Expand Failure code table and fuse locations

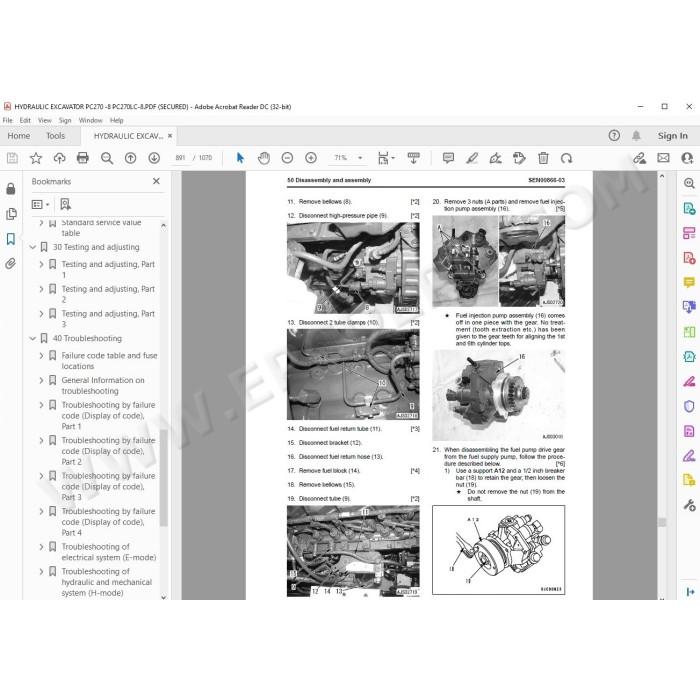pyautogui.click(x=42, y=356)
